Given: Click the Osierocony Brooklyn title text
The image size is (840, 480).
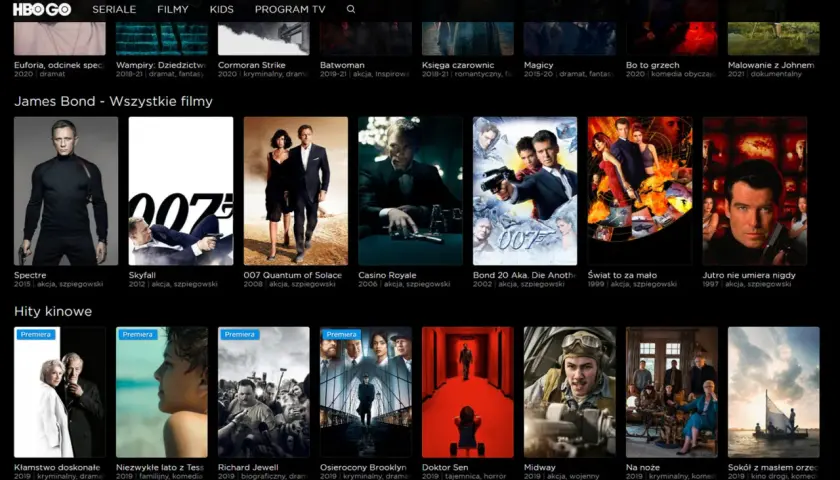Looking at the screenshot, I should point(363,467).
